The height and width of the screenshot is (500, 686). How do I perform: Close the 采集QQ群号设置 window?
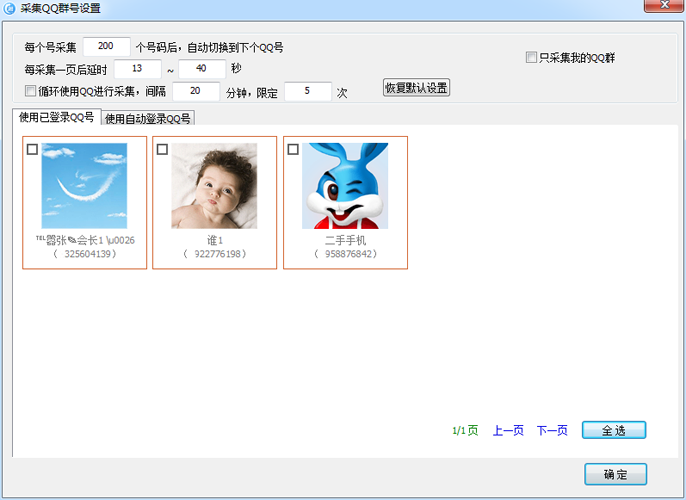click(664, 5)
